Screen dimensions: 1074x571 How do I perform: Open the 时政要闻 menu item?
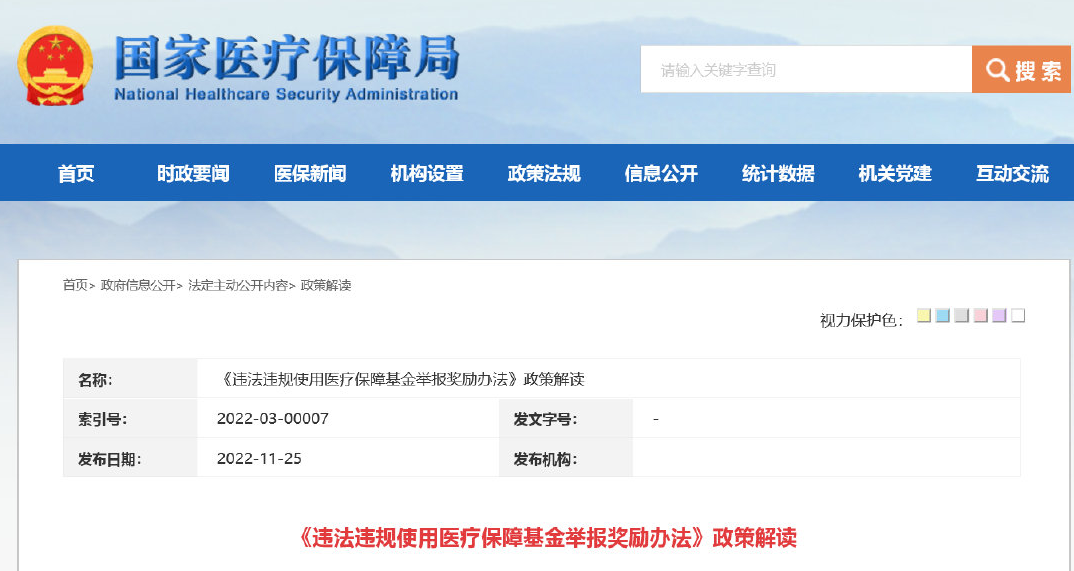193,173
